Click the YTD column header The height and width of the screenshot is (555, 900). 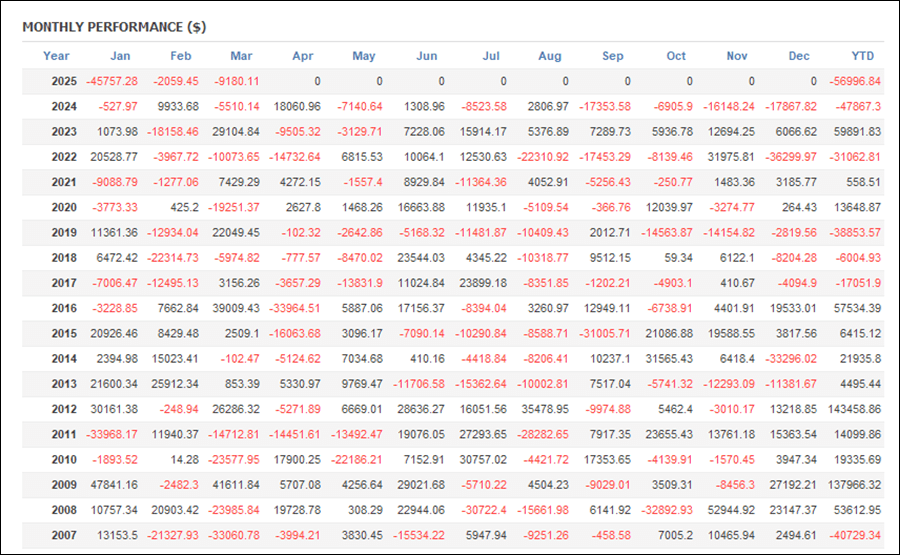point(862,56)
